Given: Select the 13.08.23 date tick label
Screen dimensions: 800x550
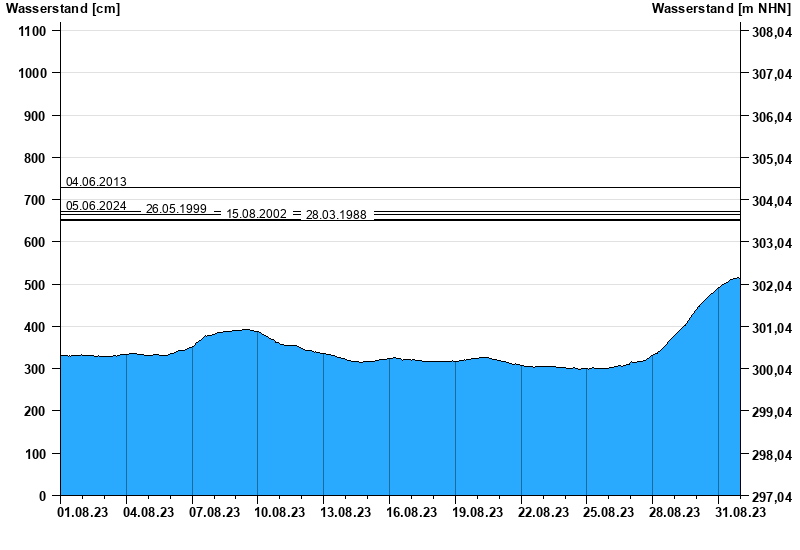Looking at the screenshot, I should (x=346, y=512).
